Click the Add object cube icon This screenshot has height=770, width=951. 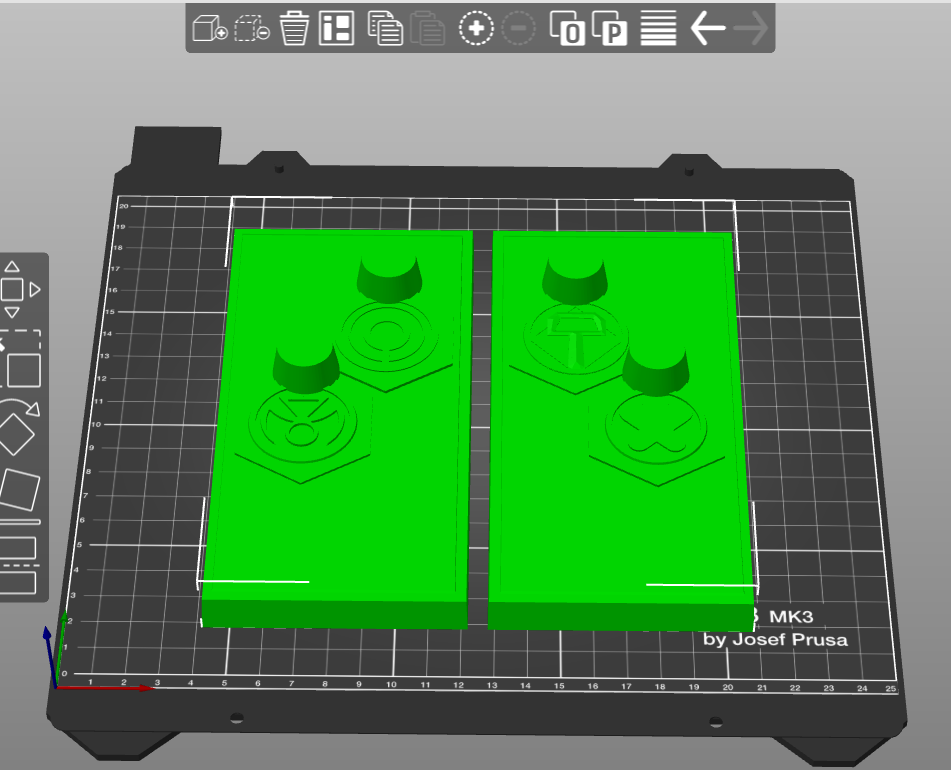[x=209, y=28]
